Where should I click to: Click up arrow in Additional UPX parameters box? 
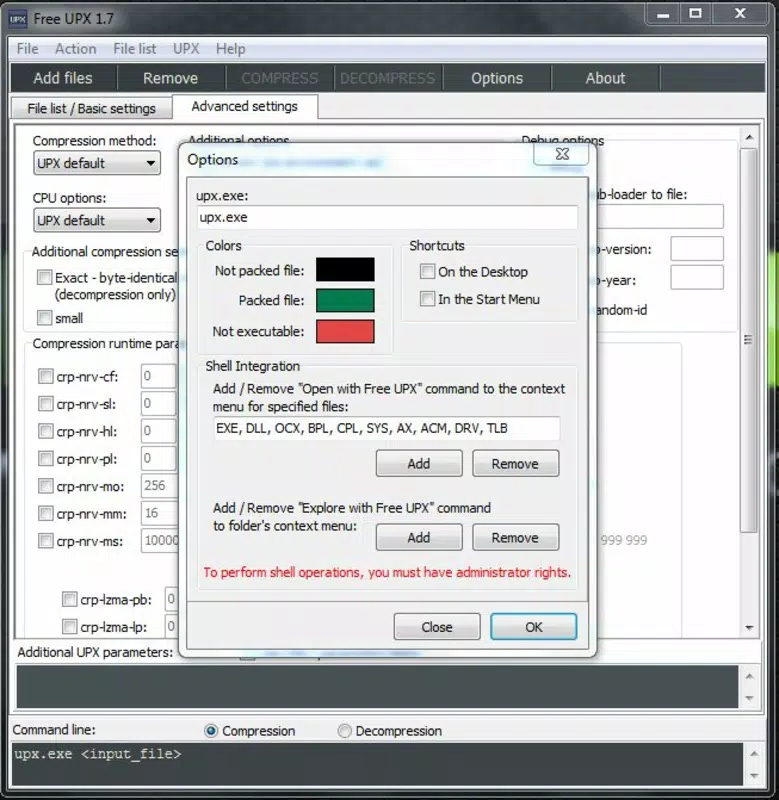[749, 677]
